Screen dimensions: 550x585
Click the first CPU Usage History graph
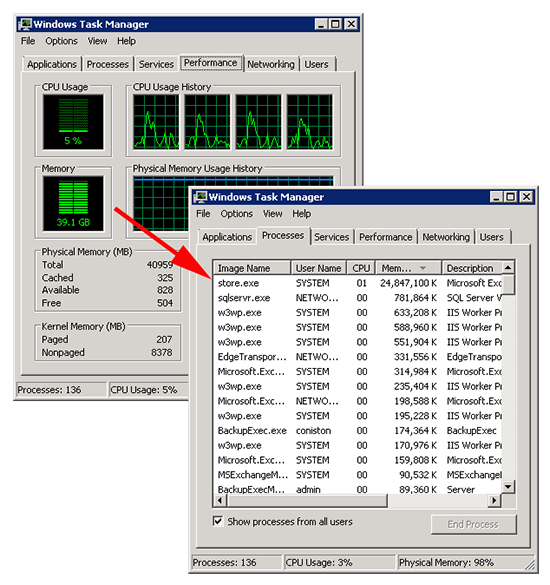point(156,122)
